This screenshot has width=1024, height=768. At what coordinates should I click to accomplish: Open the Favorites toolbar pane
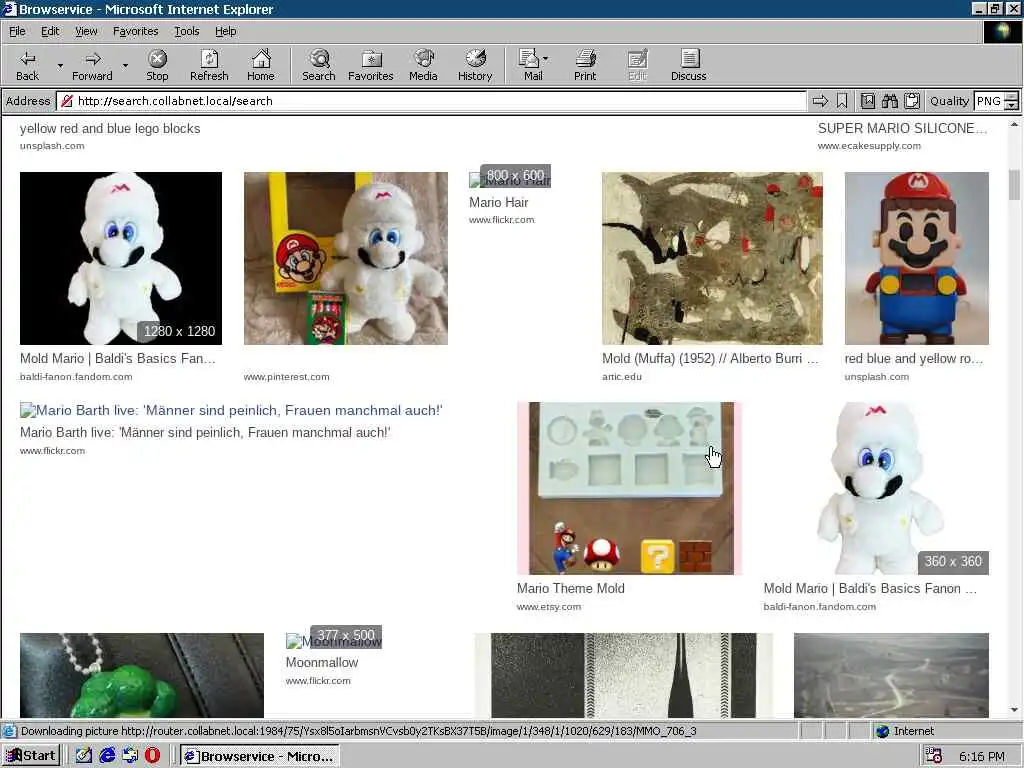[x=371, y=65]
